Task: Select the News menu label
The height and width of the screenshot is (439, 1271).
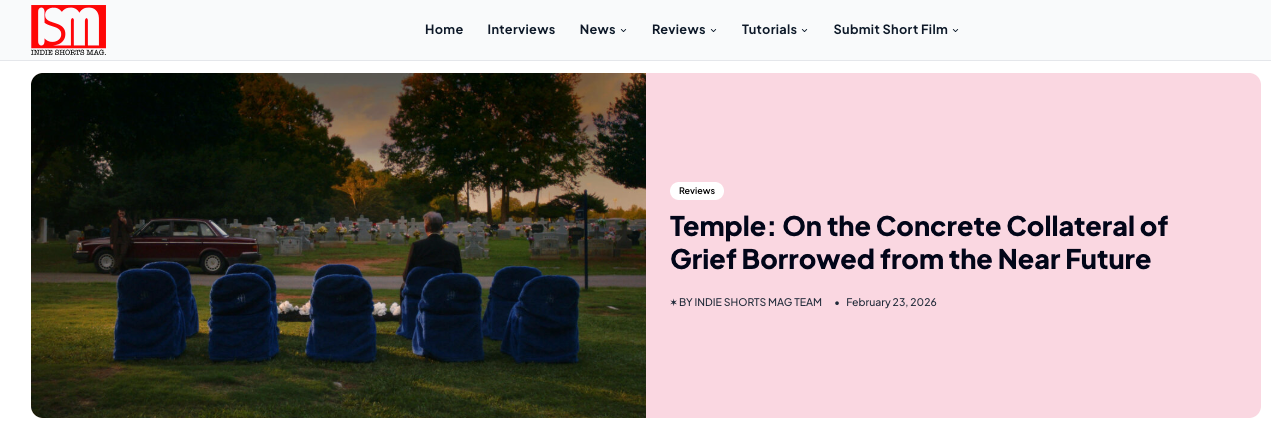Action: click(597, 29)
